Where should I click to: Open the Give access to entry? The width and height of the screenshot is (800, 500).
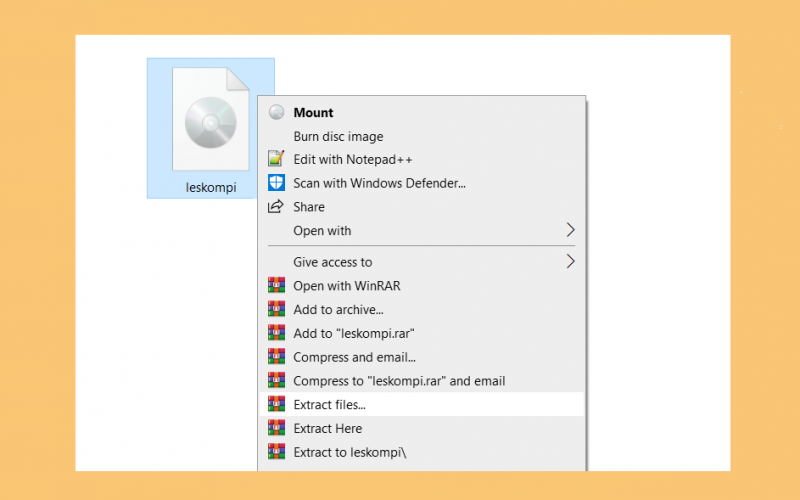coord(421,262)
